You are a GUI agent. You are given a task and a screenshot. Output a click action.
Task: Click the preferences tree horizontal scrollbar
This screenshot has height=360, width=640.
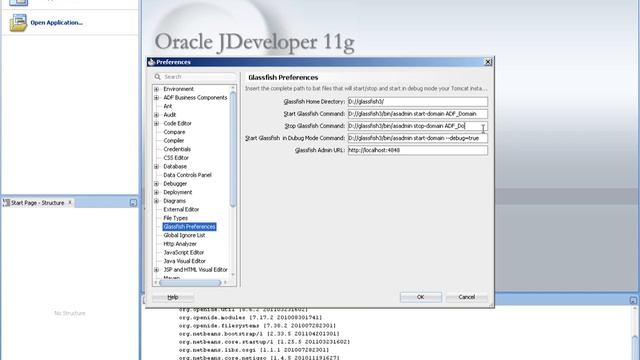pos(190,282)
